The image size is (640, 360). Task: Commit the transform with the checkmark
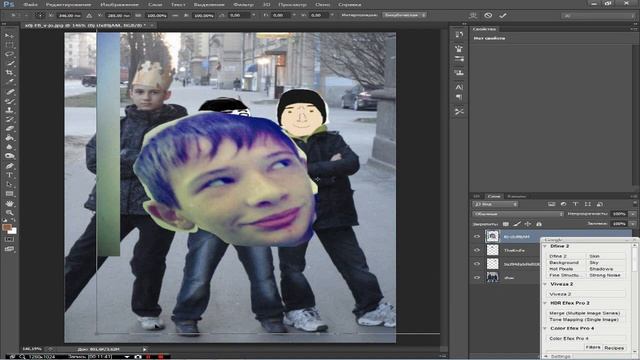503,16
